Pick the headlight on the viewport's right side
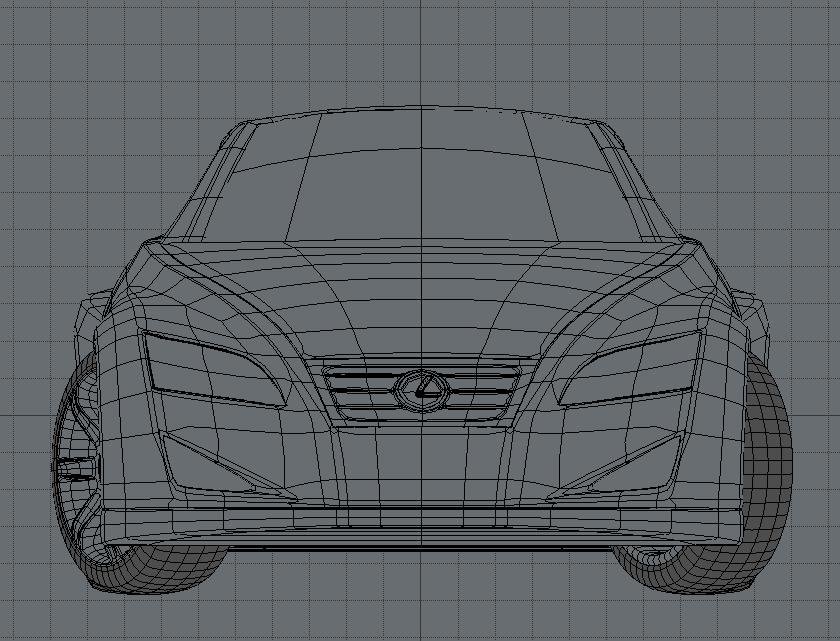This screenshot has width=840, height=641. click(x=629, y=369)
